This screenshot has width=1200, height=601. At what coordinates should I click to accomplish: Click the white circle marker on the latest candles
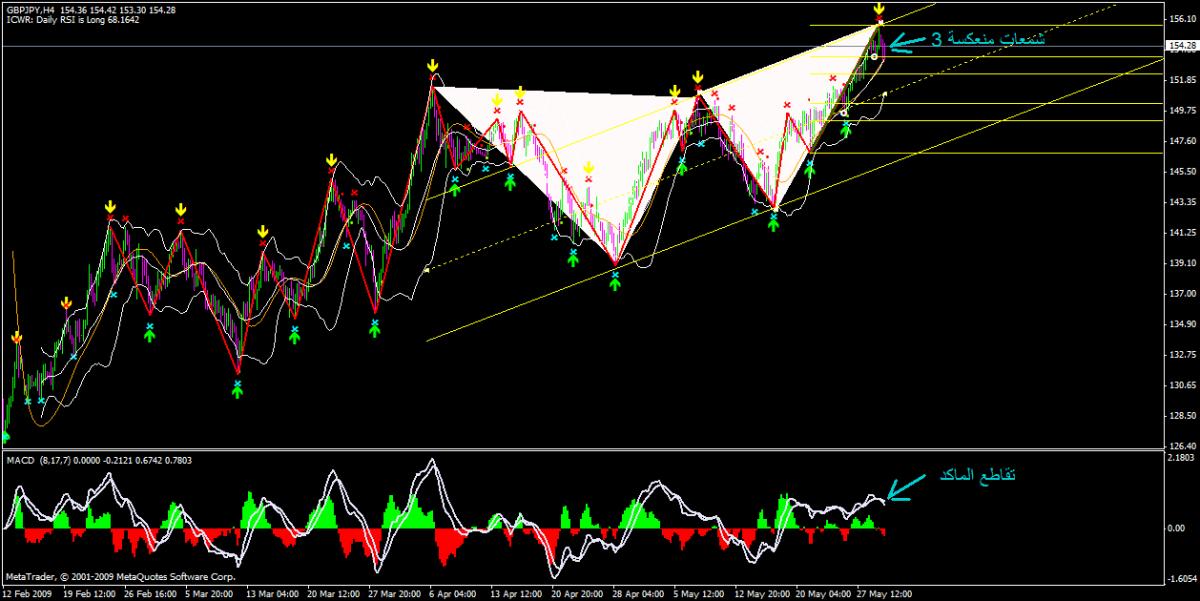(874, 57)
